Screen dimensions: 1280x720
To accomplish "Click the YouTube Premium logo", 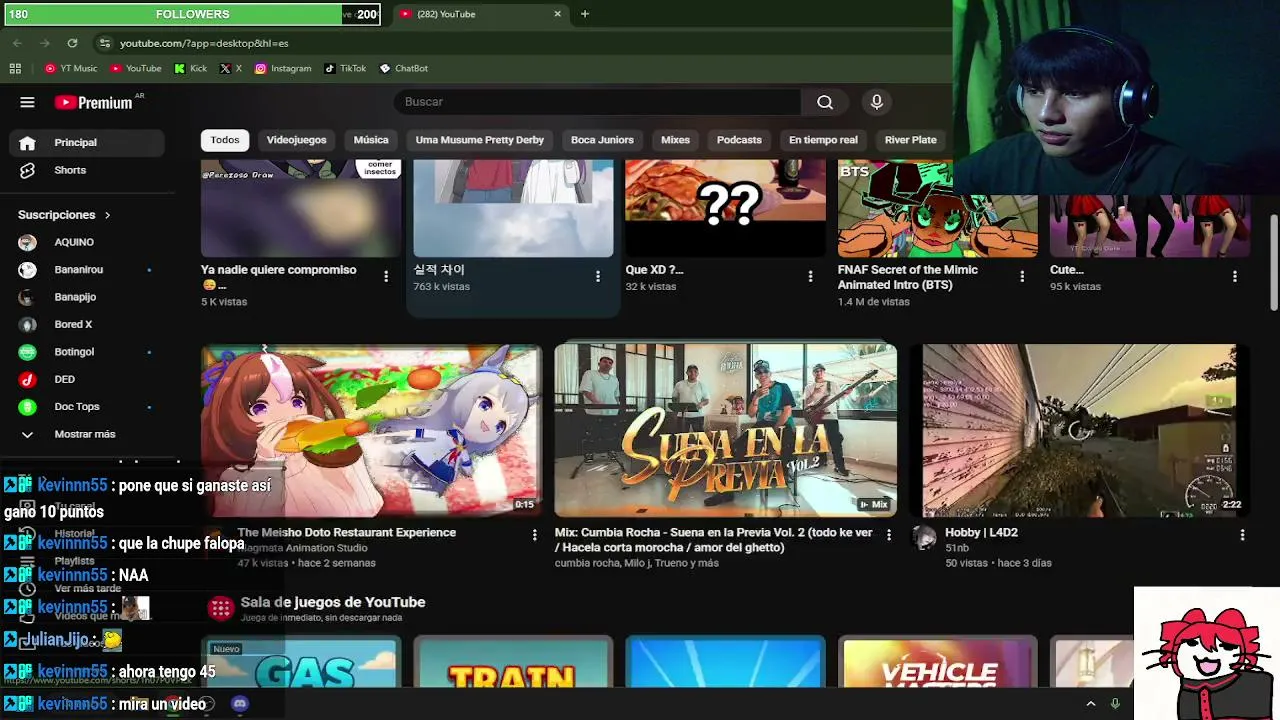I will (94, 102).
